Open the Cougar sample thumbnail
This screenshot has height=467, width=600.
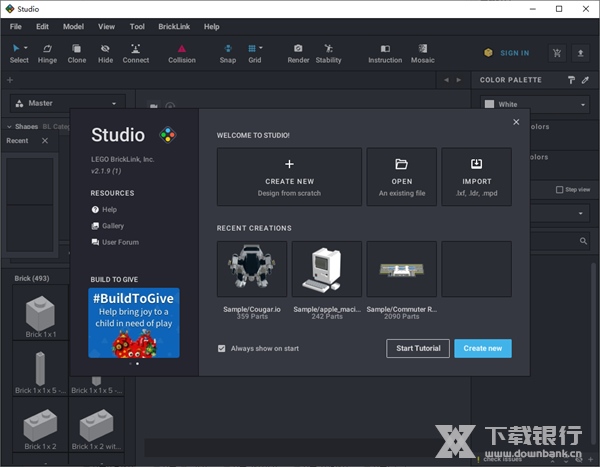click(x=252, y=269)
